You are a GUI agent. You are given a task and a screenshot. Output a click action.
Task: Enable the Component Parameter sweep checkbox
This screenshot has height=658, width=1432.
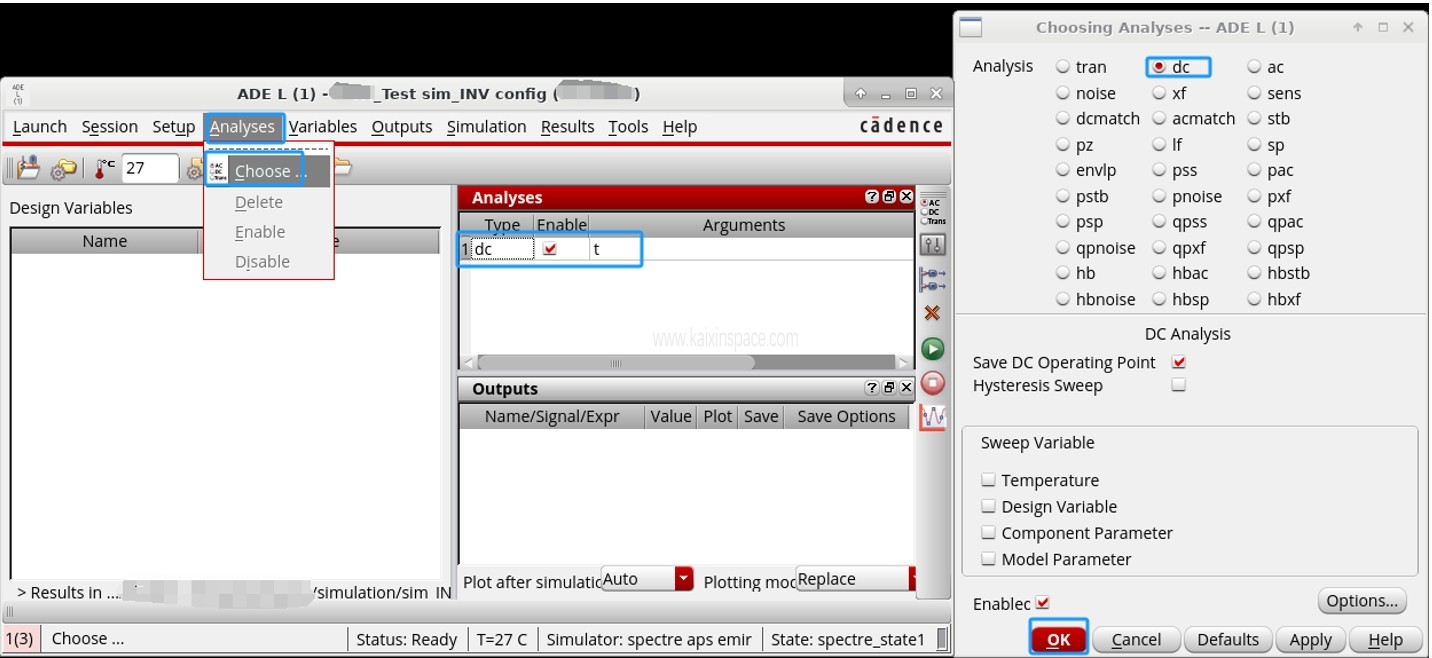pyautogui.click(x=988, y=533)
